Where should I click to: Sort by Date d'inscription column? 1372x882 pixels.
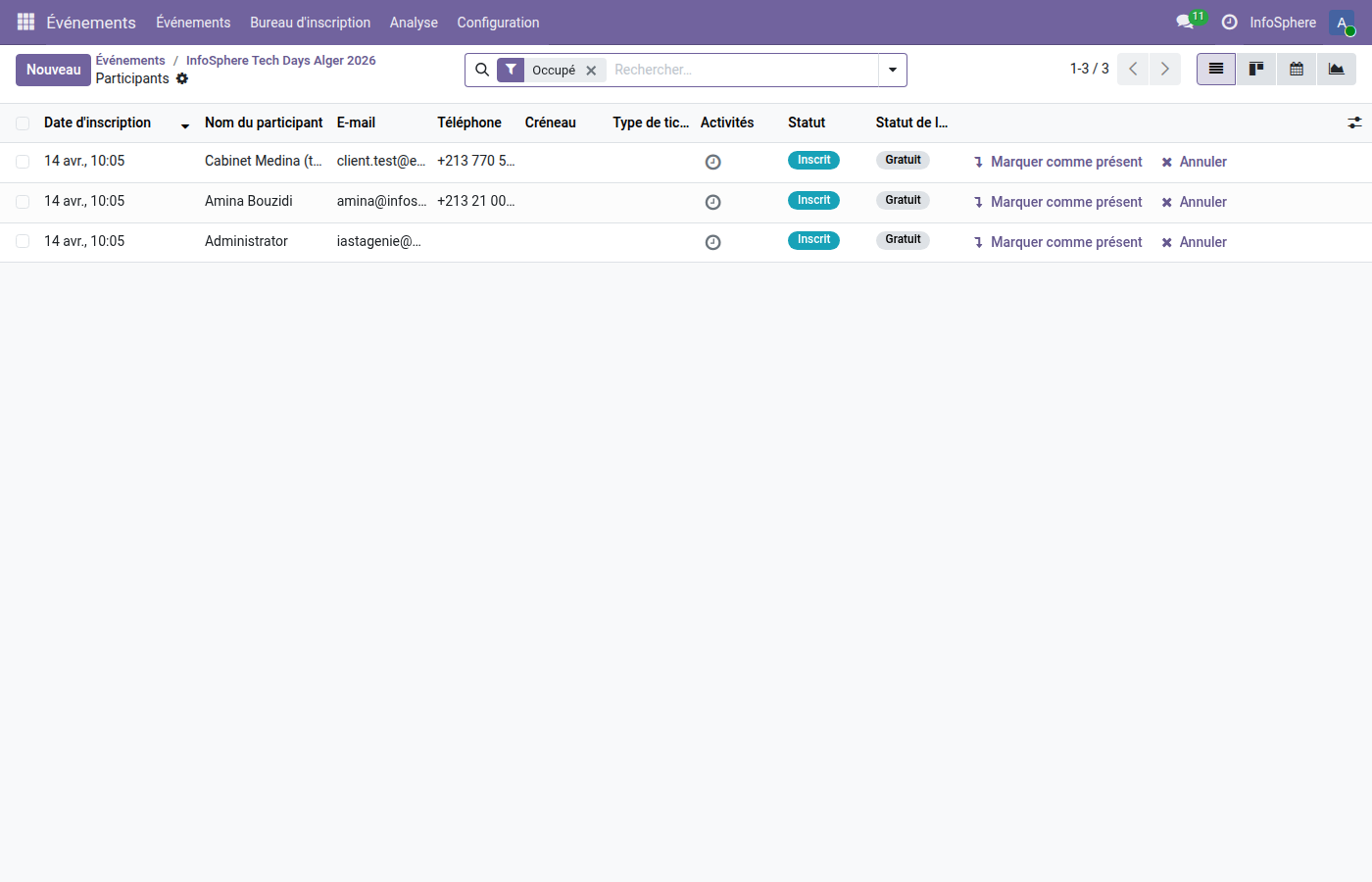click(98, 122)
